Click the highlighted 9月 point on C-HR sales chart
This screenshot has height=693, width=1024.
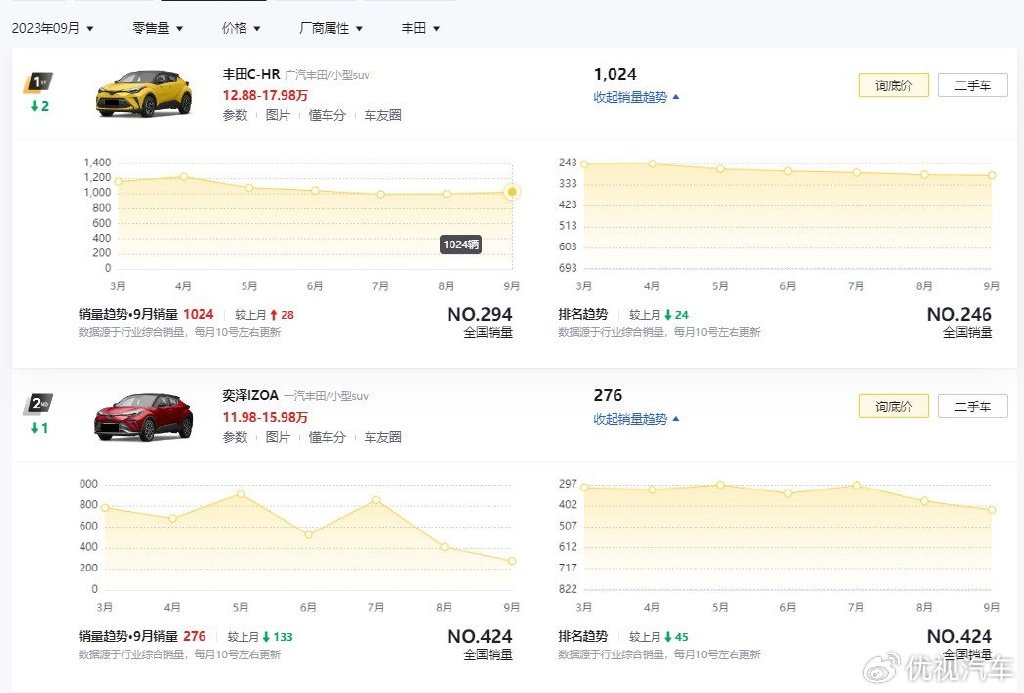pyautogui.click(x=512, y=192)
